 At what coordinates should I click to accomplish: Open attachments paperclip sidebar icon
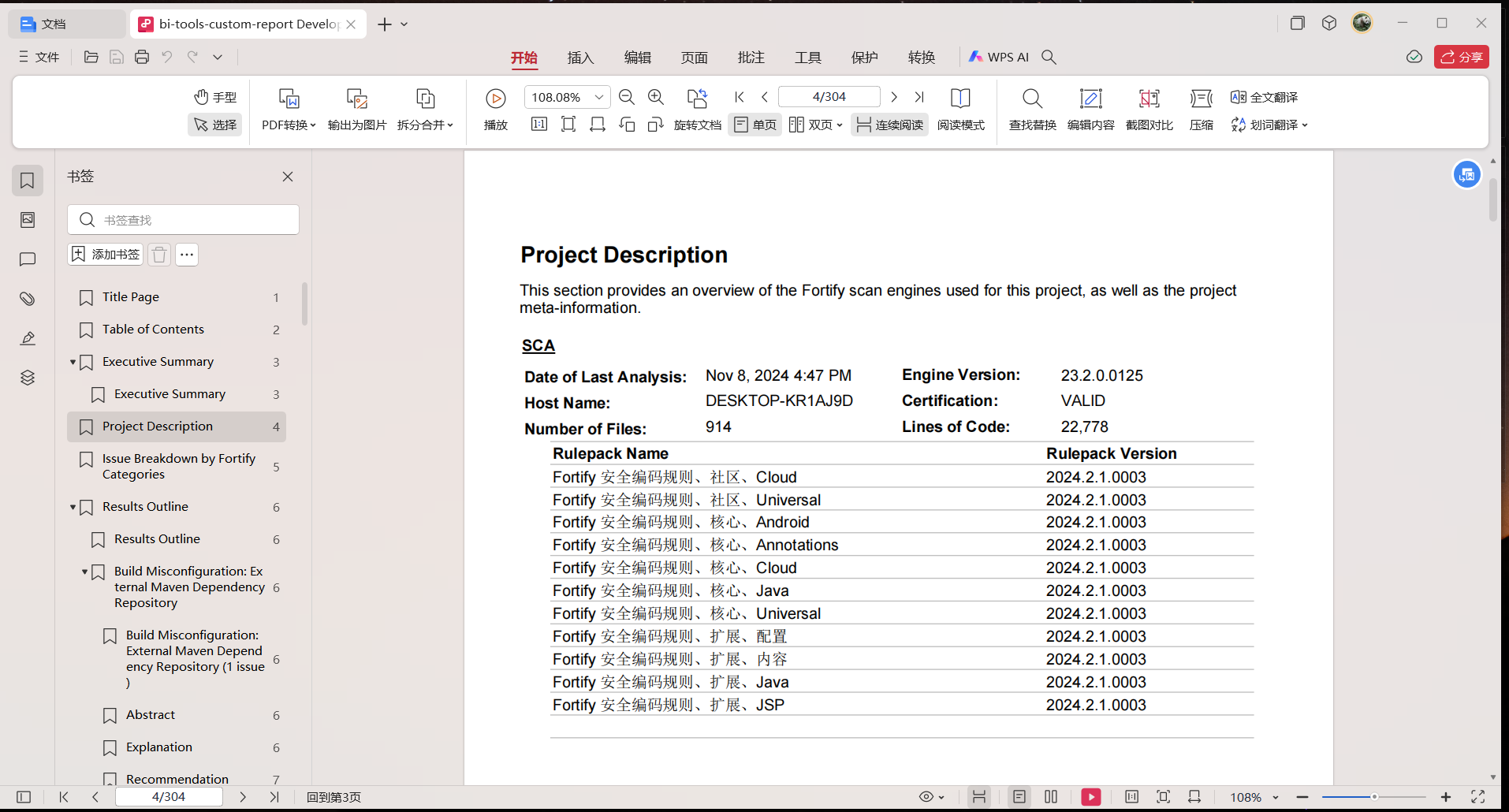coord(28,299)
